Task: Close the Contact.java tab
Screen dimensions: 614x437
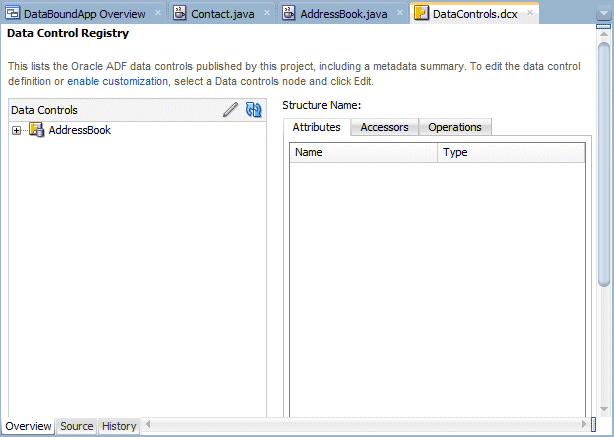Action: coord(267,13)
